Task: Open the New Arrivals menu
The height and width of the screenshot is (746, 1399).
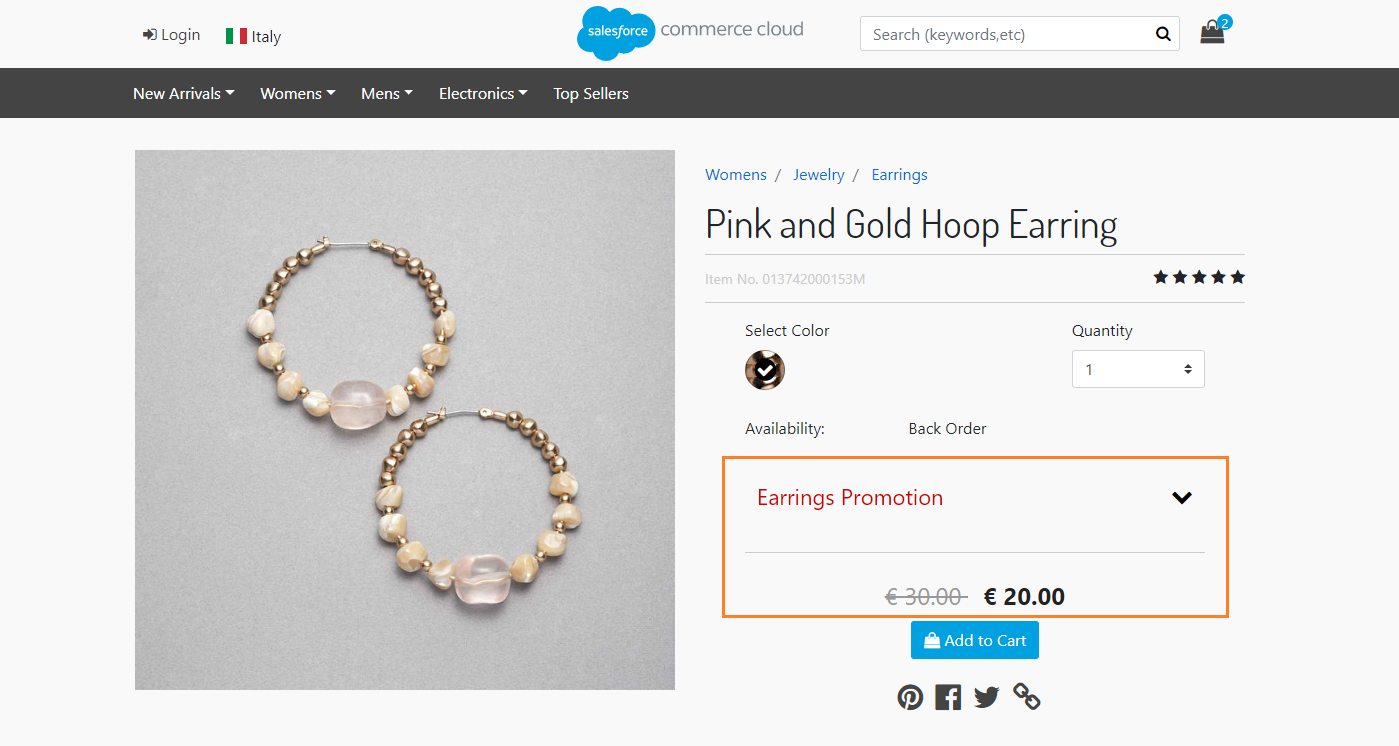Action: [x=184, y=94]
